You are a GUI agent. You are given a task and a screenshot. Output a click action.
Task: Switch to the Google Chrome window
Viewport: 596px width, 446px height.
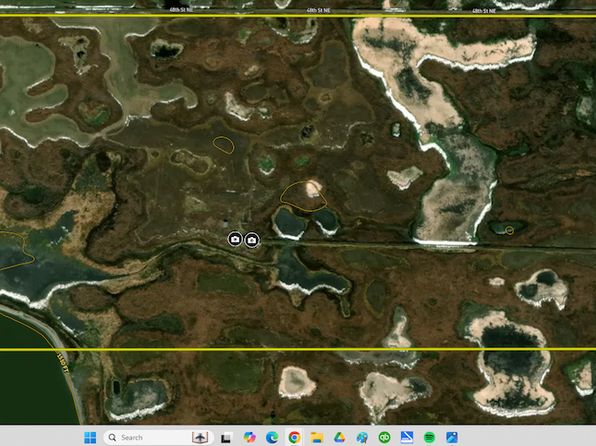[x=294, y=437]
